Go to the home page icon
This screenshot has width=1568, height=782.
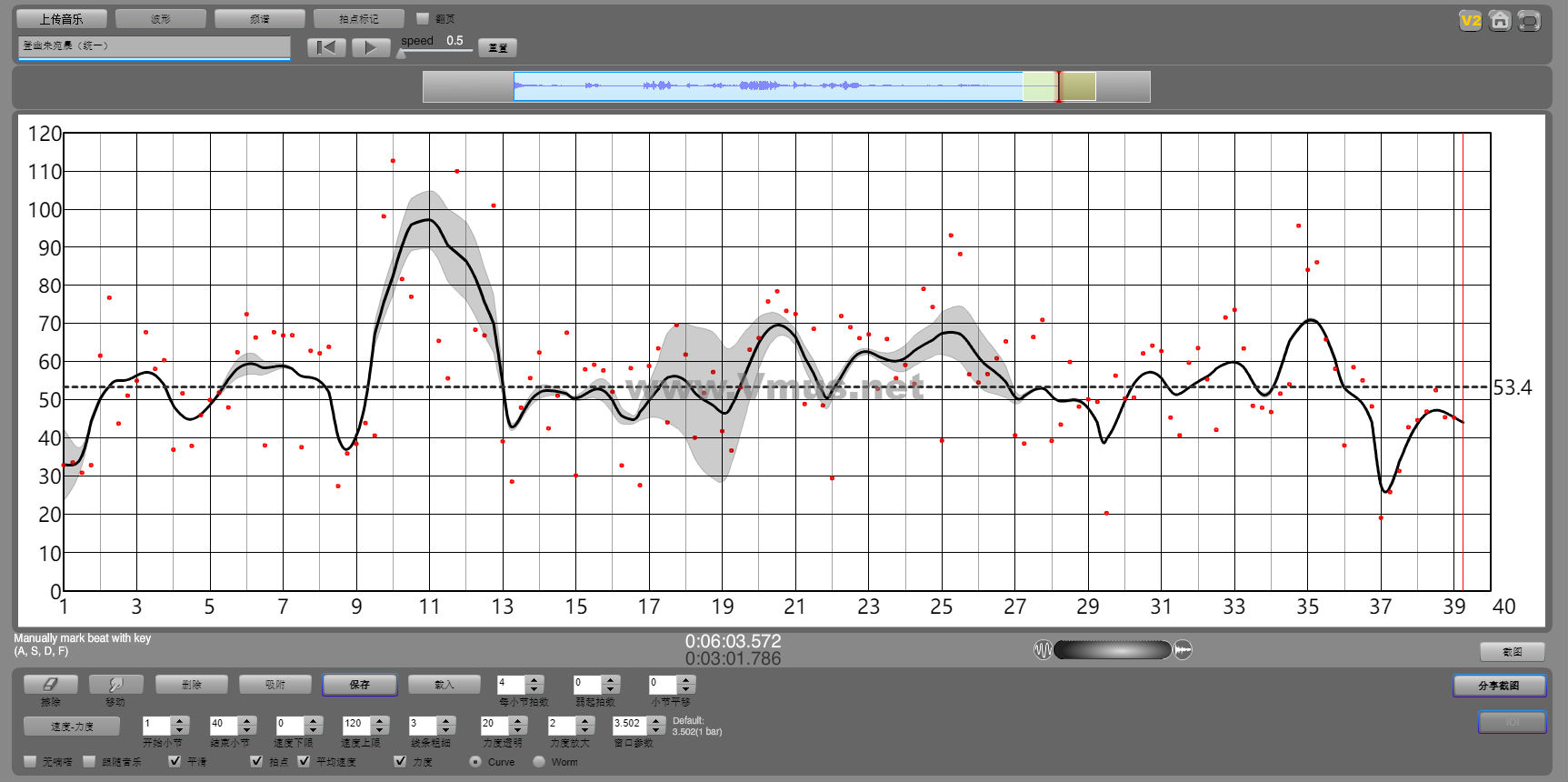1500,21
